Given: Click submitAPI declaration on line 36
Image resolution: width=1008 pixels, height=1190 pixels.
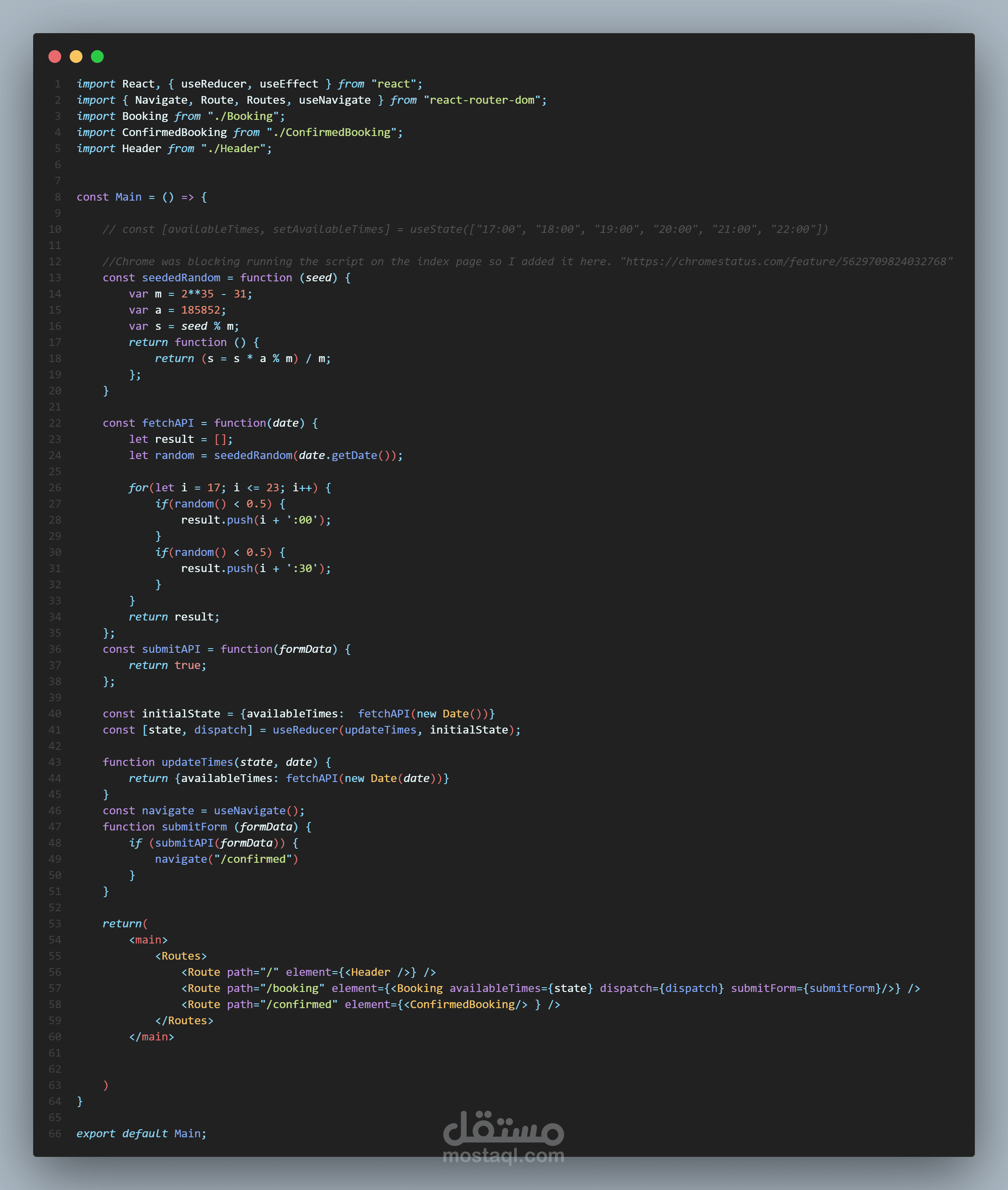Looking at the screenshot, I should coord(227,649).
